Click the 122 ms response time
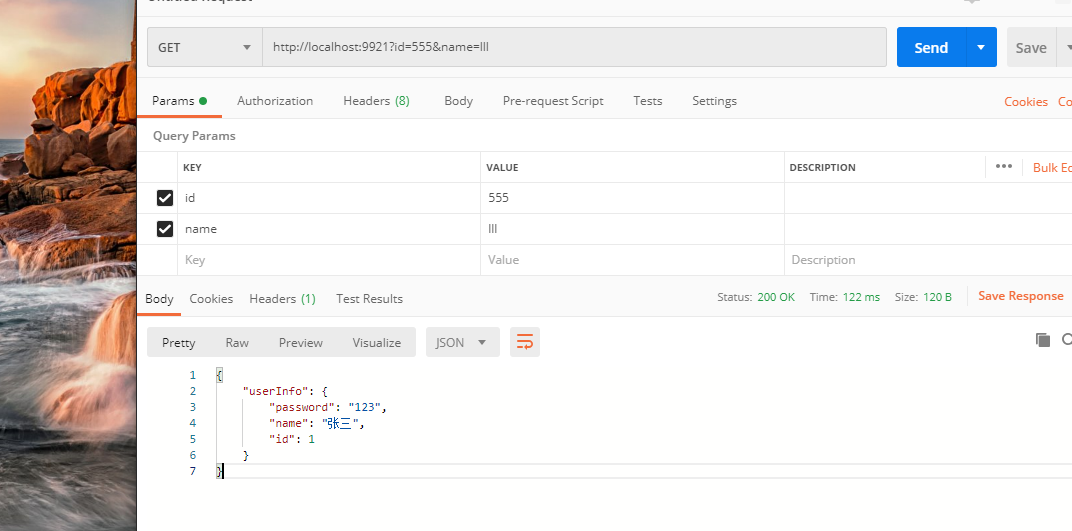1072x531 pixels. coord(861,297)
